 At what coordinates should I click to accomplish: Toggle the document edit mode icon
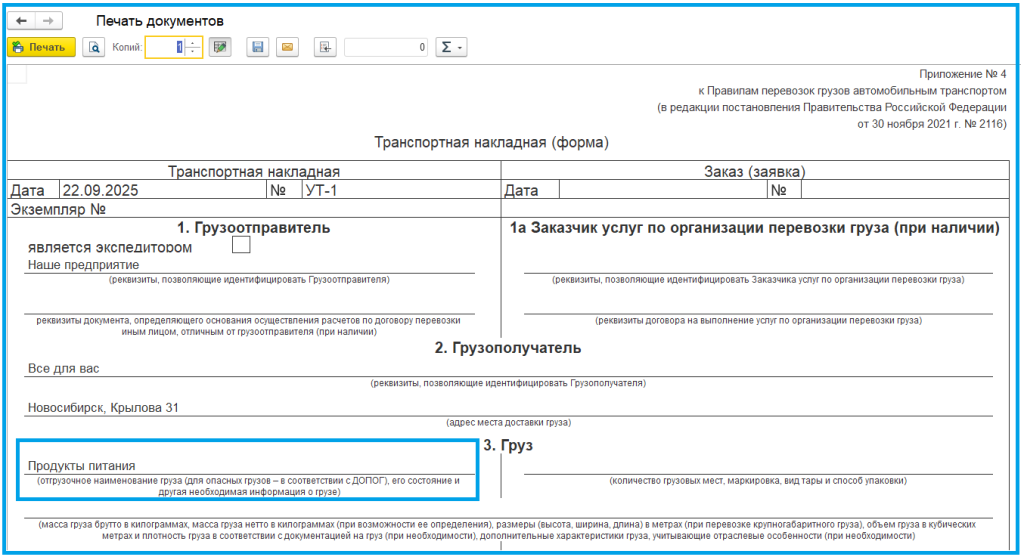click(x=220, y=47)
